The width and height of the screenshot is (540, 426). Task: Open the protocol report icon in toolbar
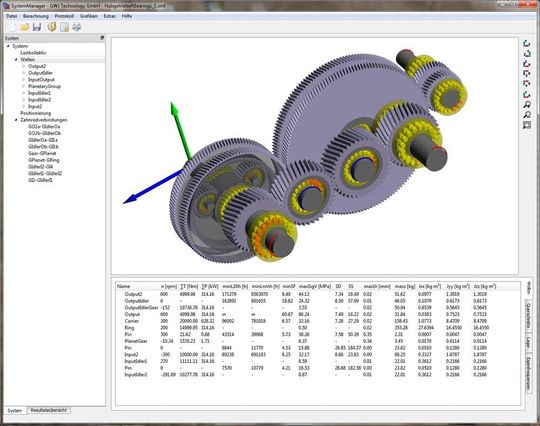(64, 27)
